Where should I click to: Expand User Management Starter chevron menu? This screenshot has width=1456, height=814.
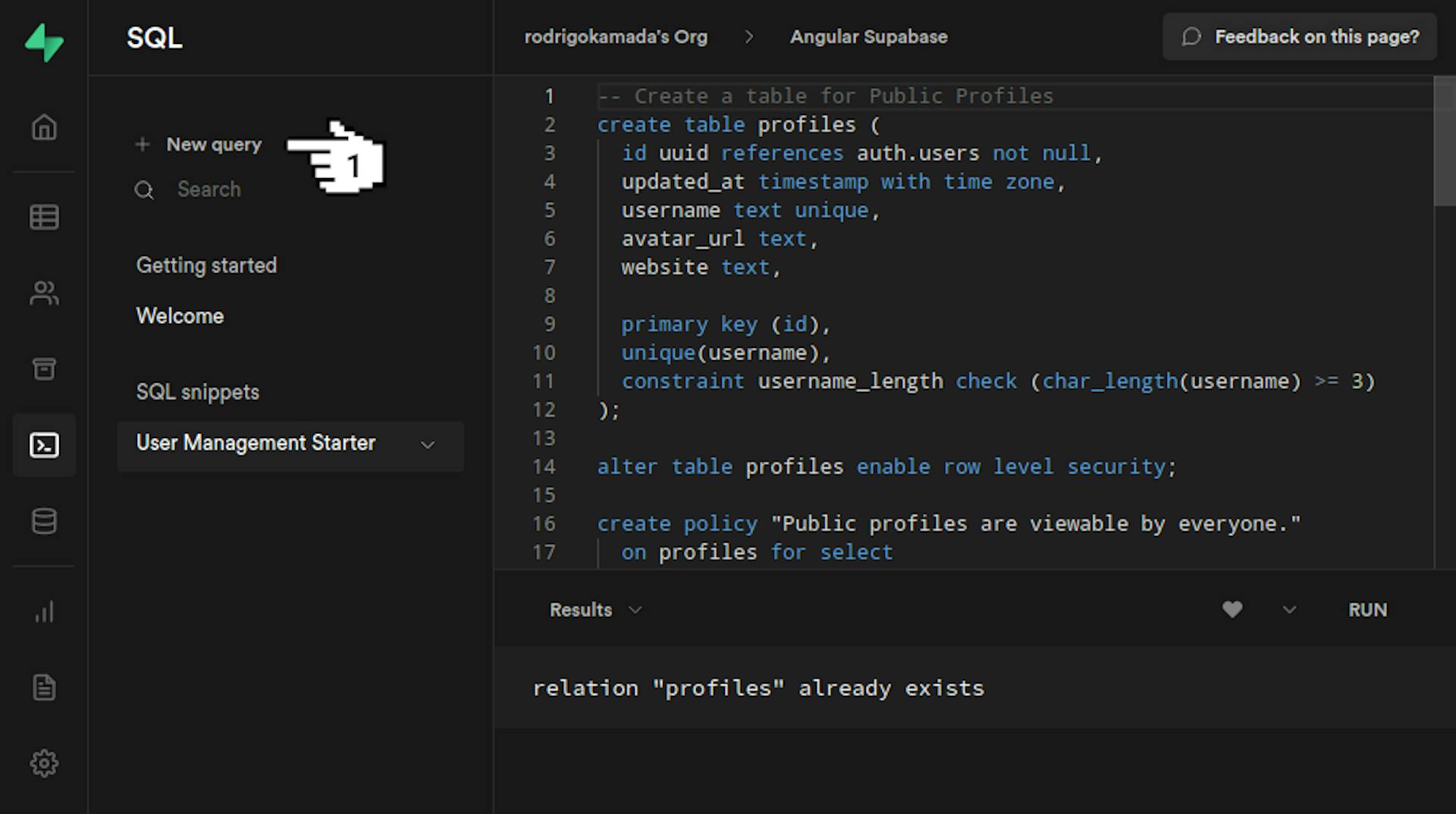[x=428, y=445]
